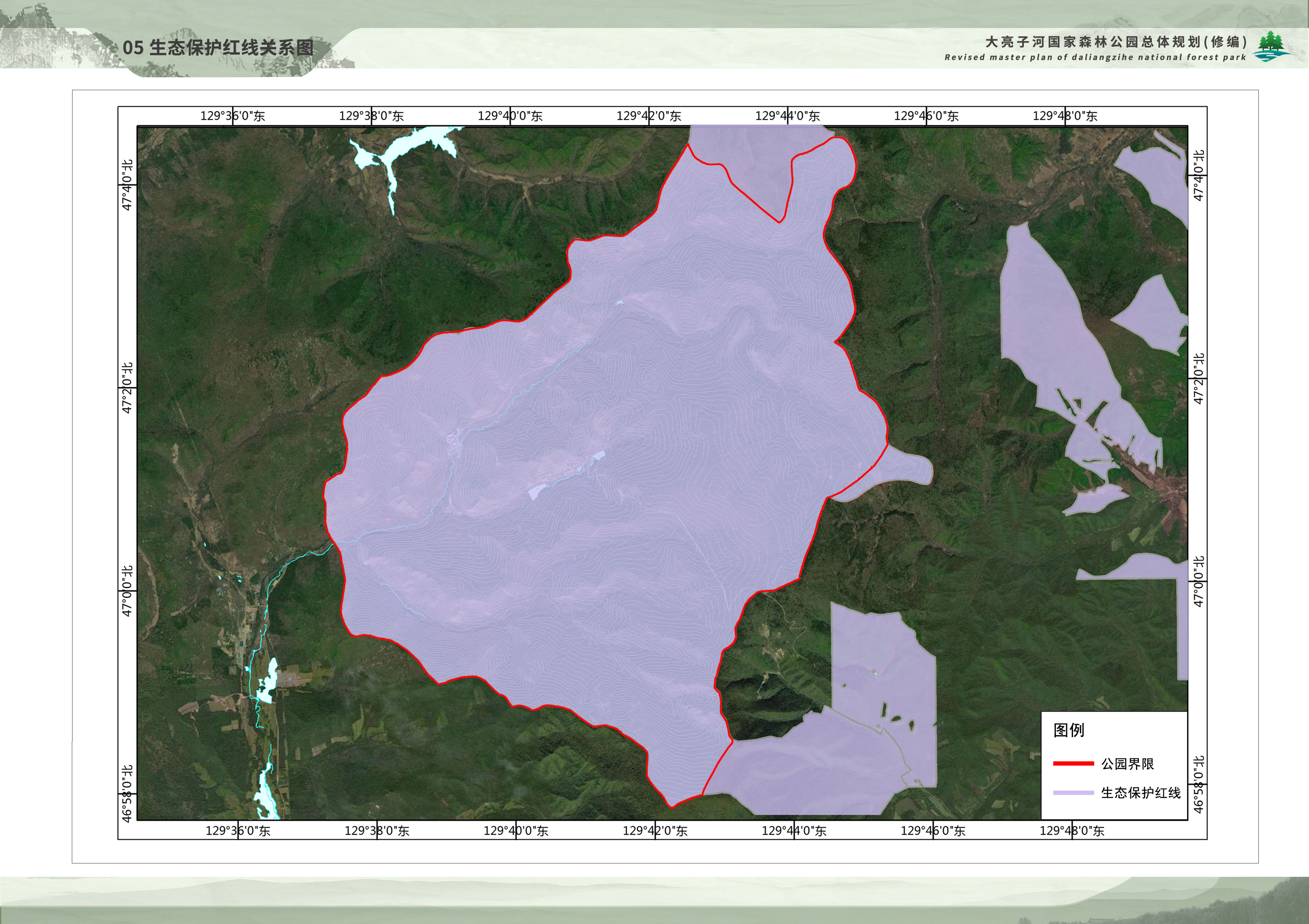
Task: Click bottom axis label 129°40'0"东
Action: tap(516, 831)
